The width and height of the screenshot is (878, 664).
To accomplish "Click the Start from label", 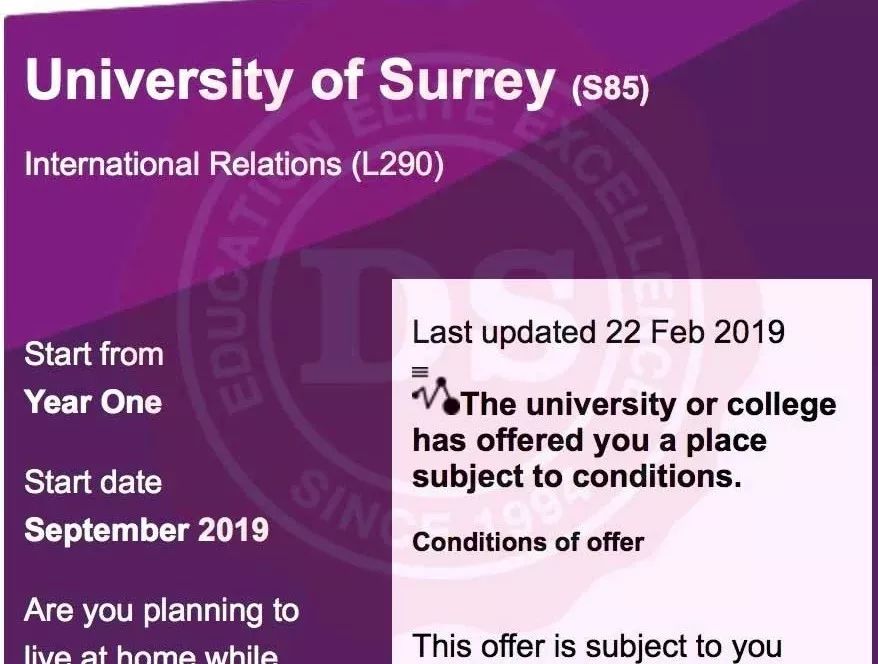I will (93, 354).
